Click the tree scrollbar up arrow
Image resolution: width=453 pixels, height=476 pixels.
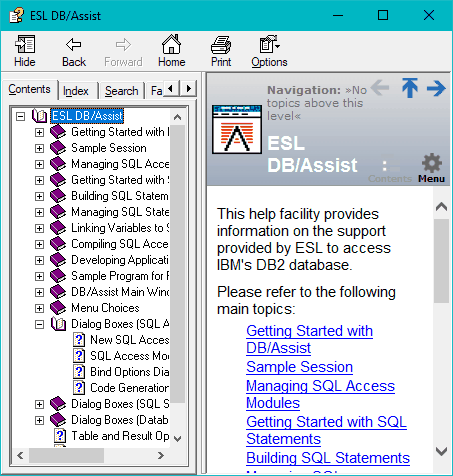tap(178, 117)
